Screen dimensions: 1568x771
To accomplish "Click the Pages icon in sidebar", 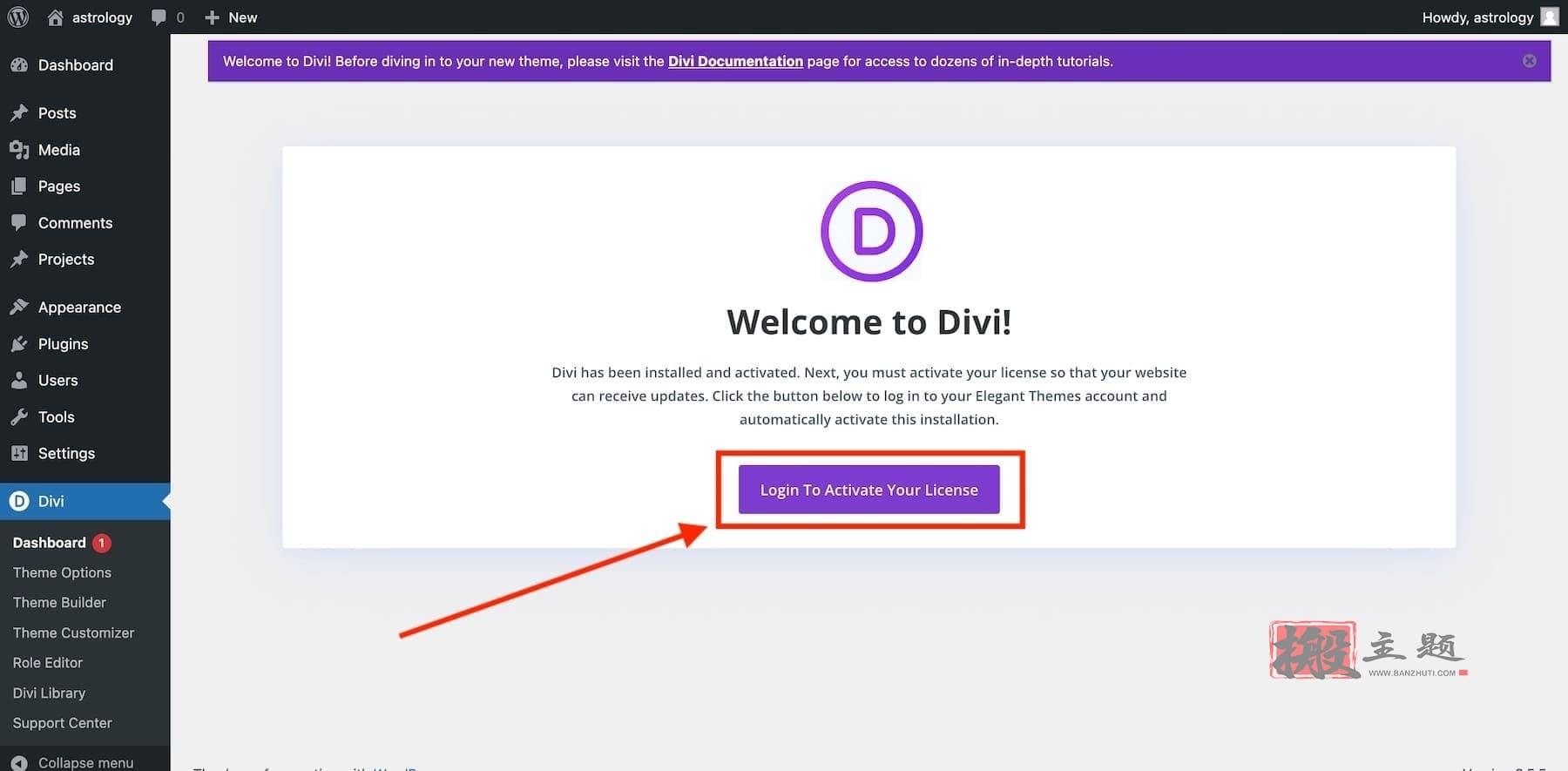I will click(x=19, y=186).
